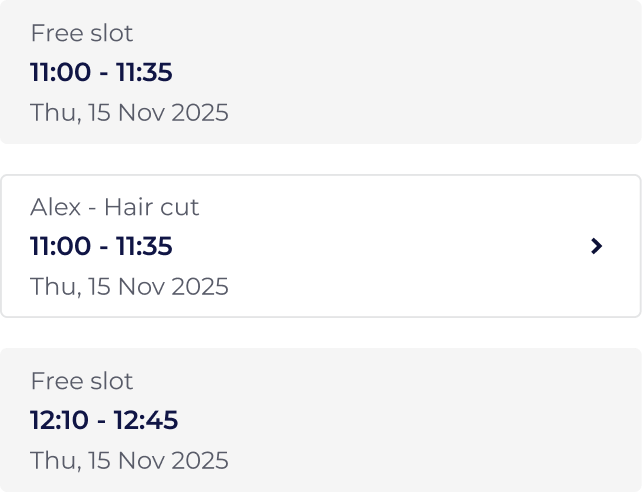Click the "Free slot" label on the last card
This screenshot has width=642, height=492.
pyautogui.click(x=81, y=381)
